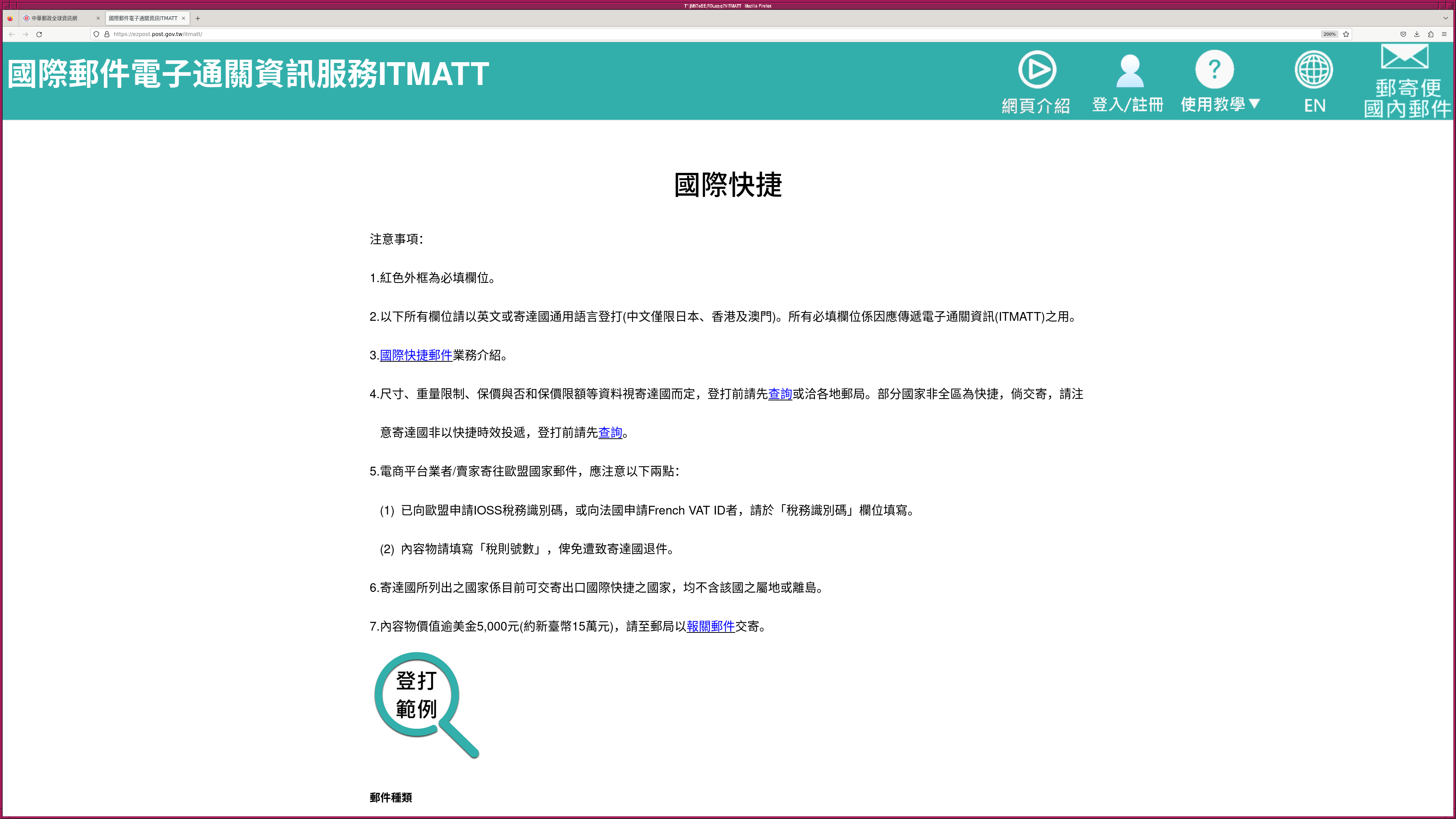This screenshot has height=819, width=1456.
Task: Click the 網頁介紹 play icon
Action: (x=1037, y=70)
